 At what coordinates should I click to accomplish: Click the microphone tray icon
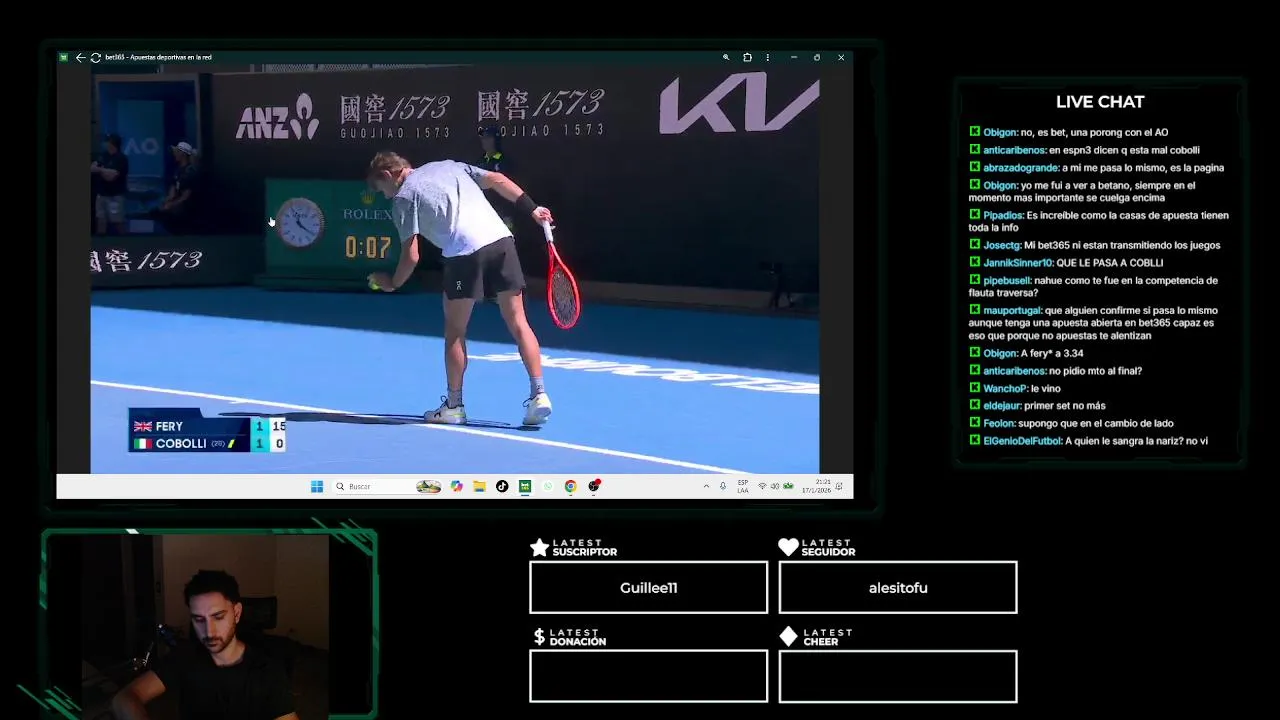[x=723, y=486]
